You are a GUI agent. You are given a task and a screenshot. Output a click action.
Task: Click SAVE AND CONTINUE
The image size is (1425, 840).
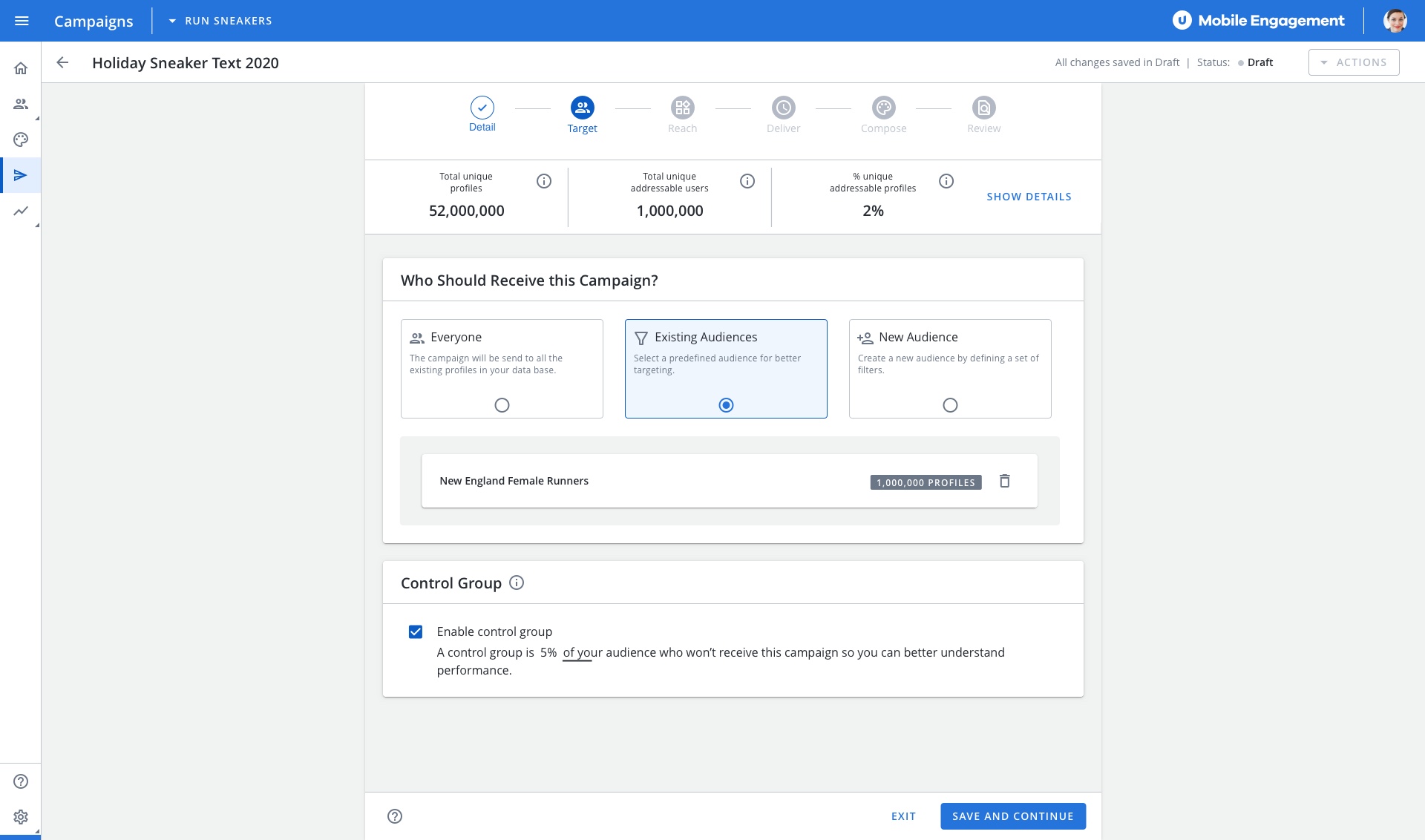pos(1013,816)
